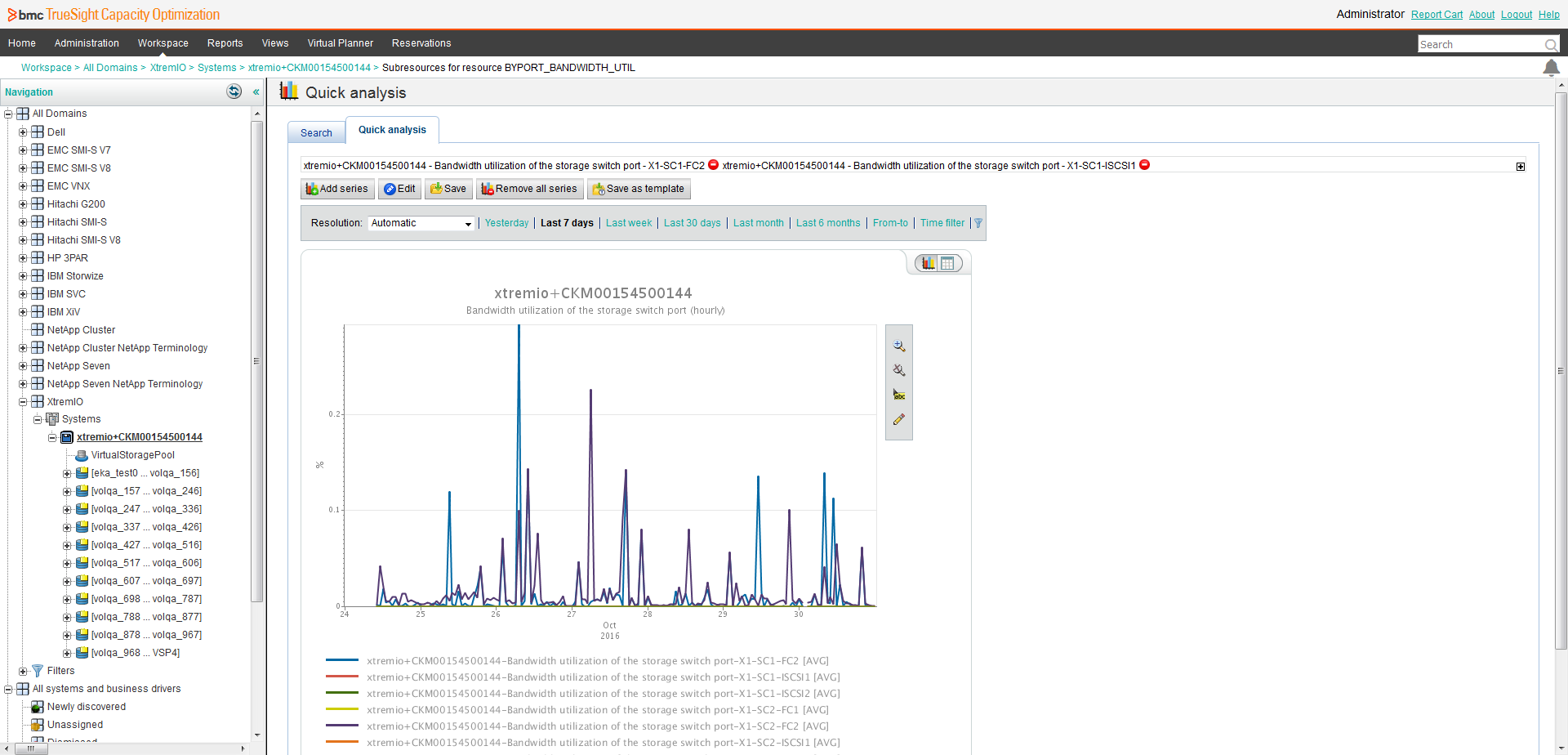Click Add series button
Screen dimensions: 1568x755
click(x=337, y=189)
